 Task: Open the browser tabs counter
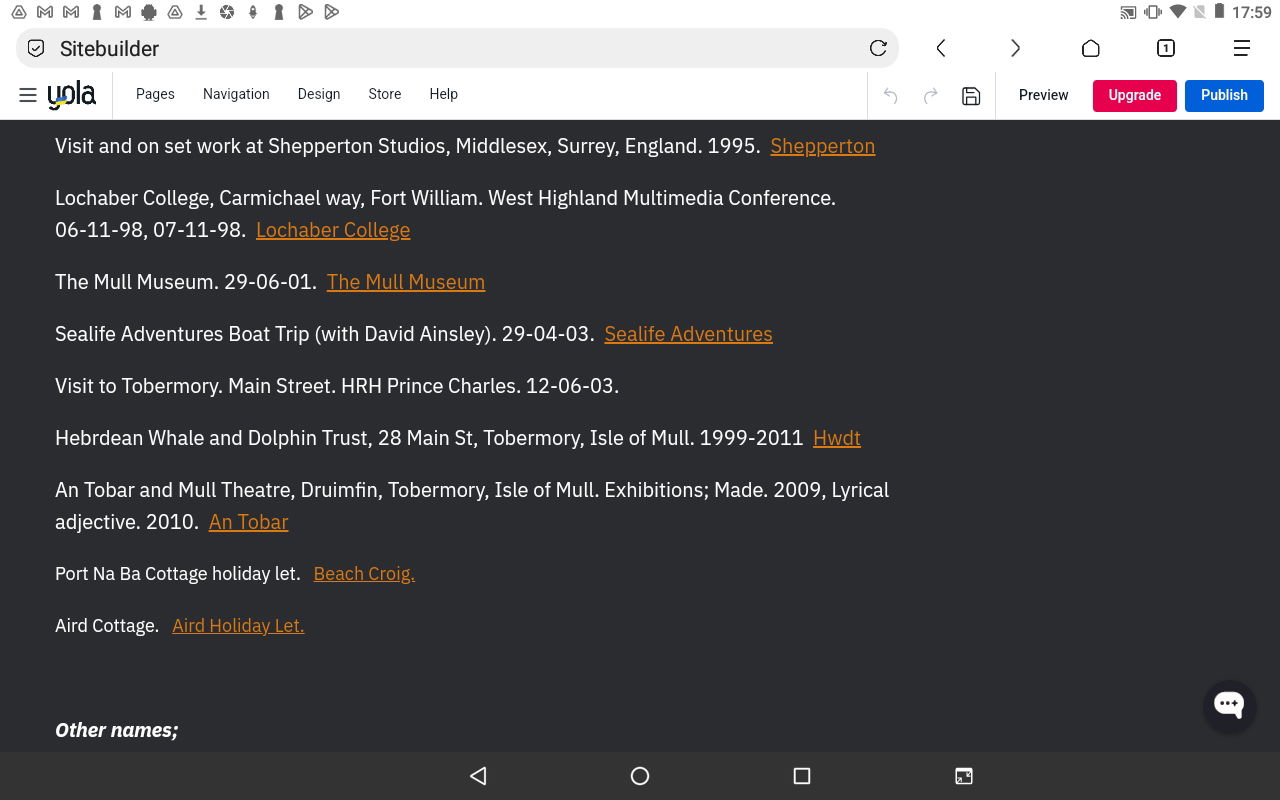coord(1166,48)
